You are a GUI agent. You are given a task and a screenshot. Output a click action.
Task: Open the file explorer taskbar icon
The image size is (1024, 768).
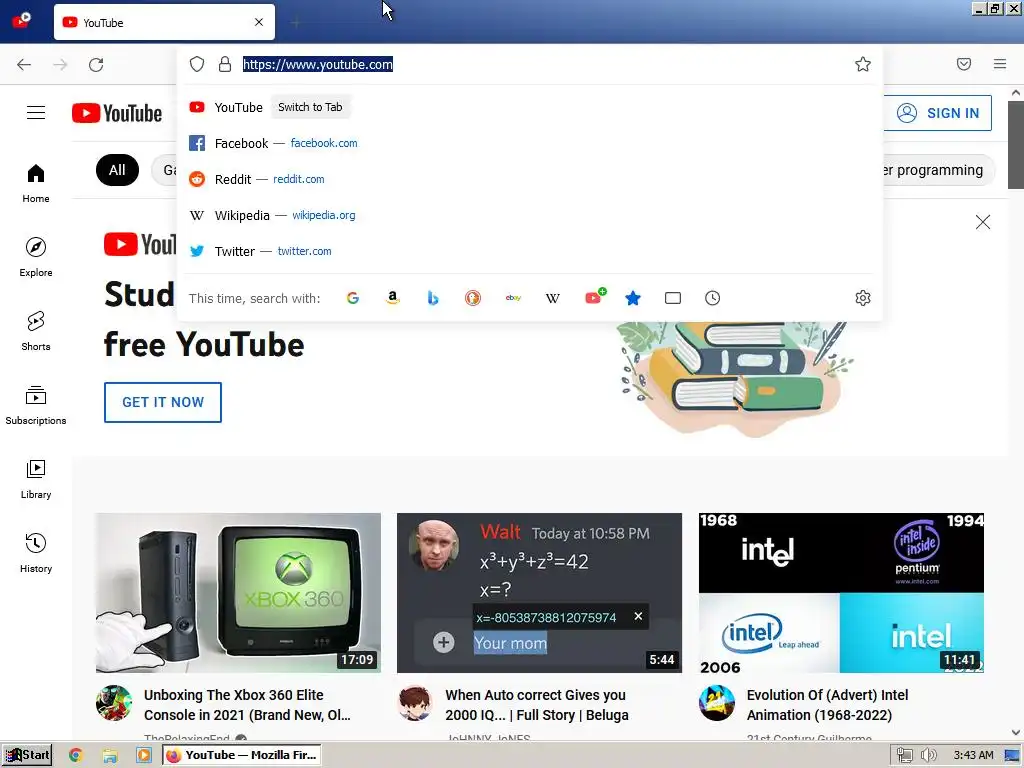[x=110, y=755]
